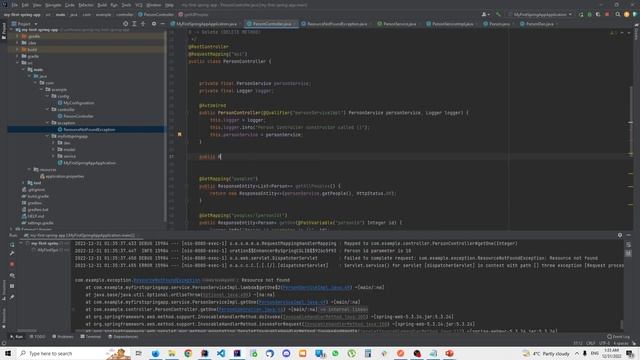Select PersonController class in Project tree
Image resolution: width=640 pixels, height=360 pixels.
point(76,116)
